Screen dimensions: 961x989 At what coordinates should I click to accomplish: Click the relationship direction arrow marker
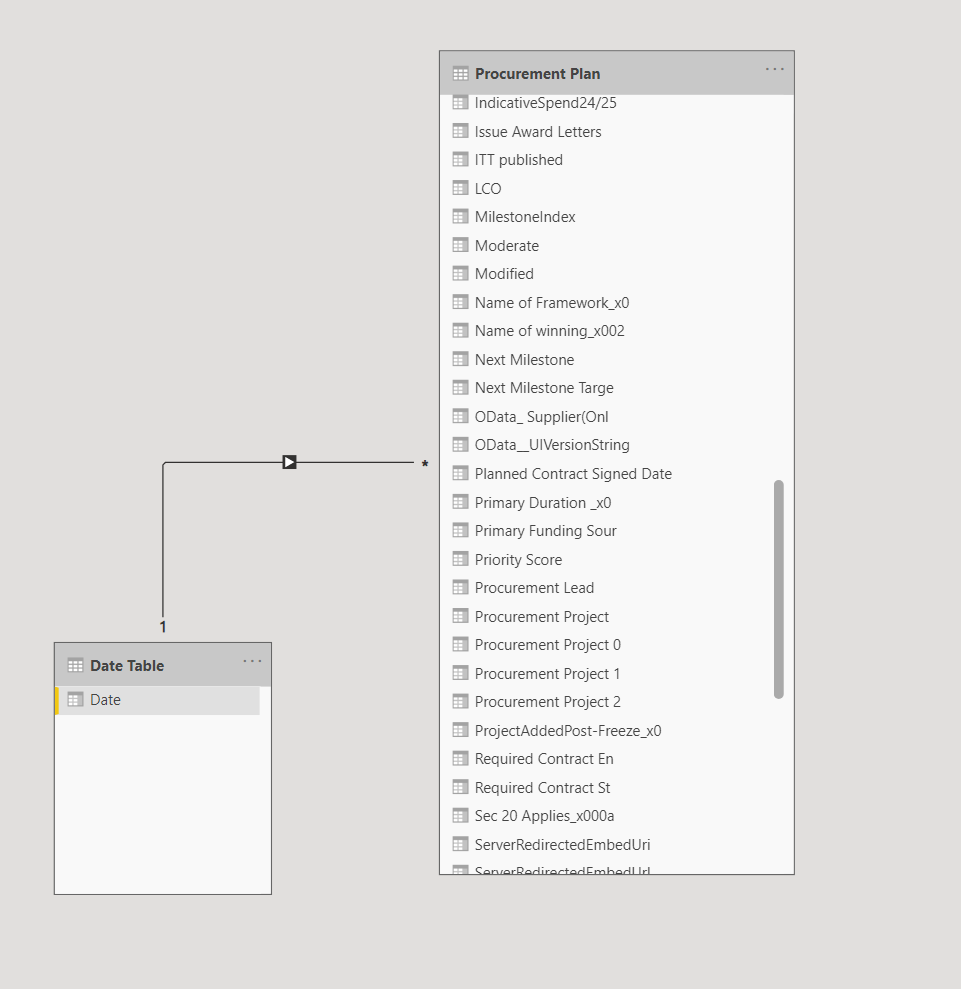(289, 462)
